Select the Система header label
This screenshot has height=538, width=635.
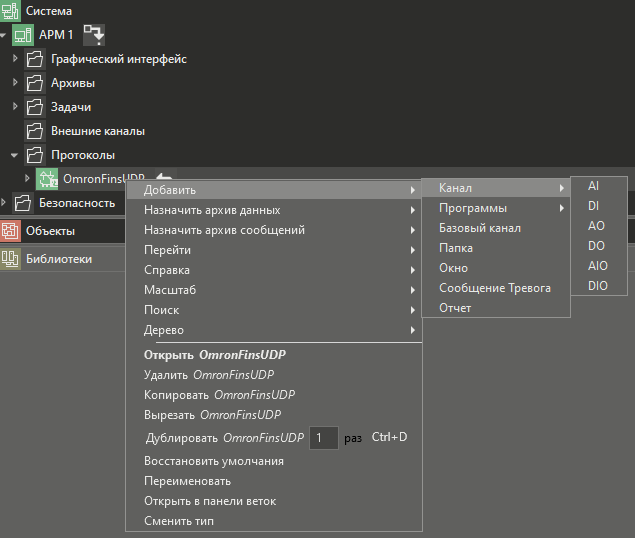[x=49, y=11]
